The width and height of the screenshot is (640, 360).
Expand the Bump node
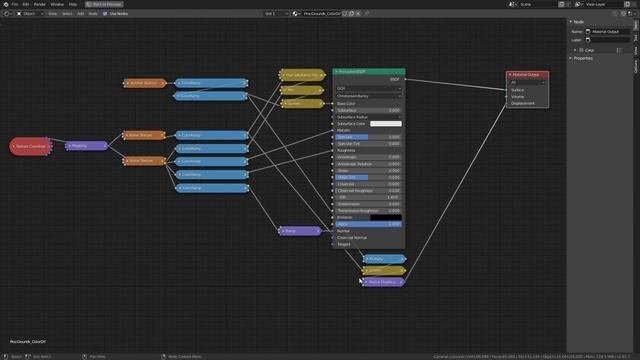tap(283, 231)
